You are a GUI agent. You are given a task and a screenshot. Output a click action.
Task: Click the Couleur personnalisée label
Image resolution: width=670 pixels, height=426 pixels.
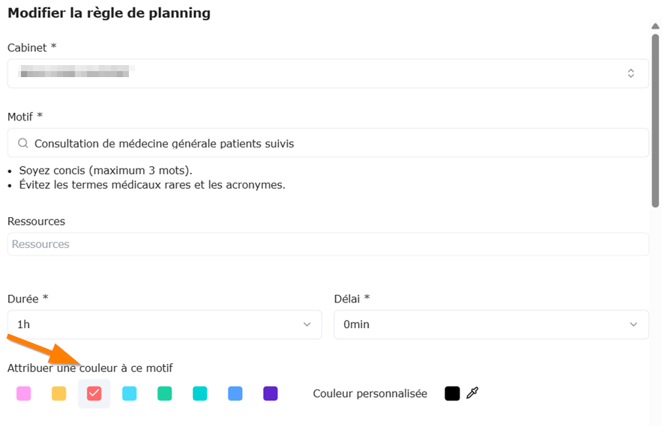point(370,394)
